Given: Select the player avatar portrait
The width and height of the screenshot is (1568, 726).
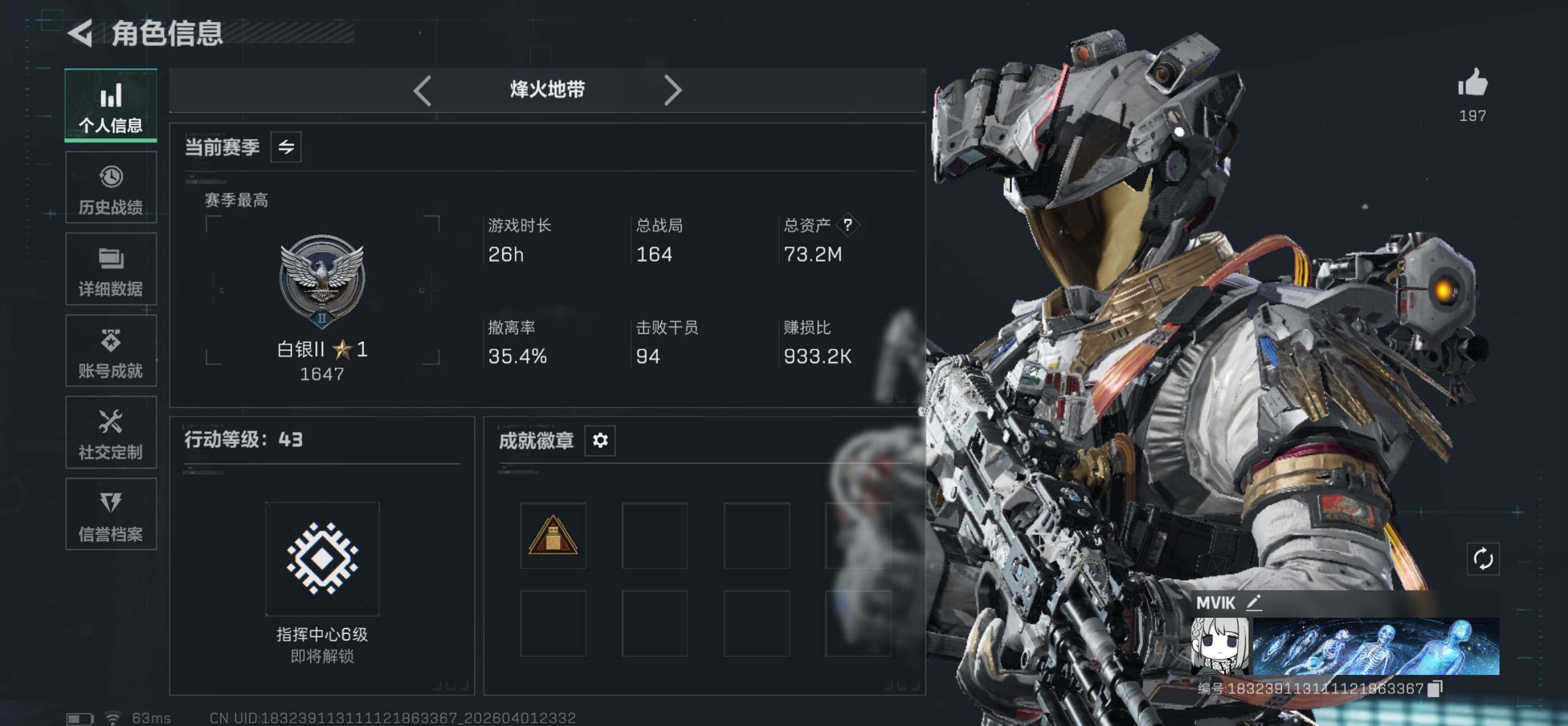Looking at the screenshot, I should click(x=1220, y=646).
